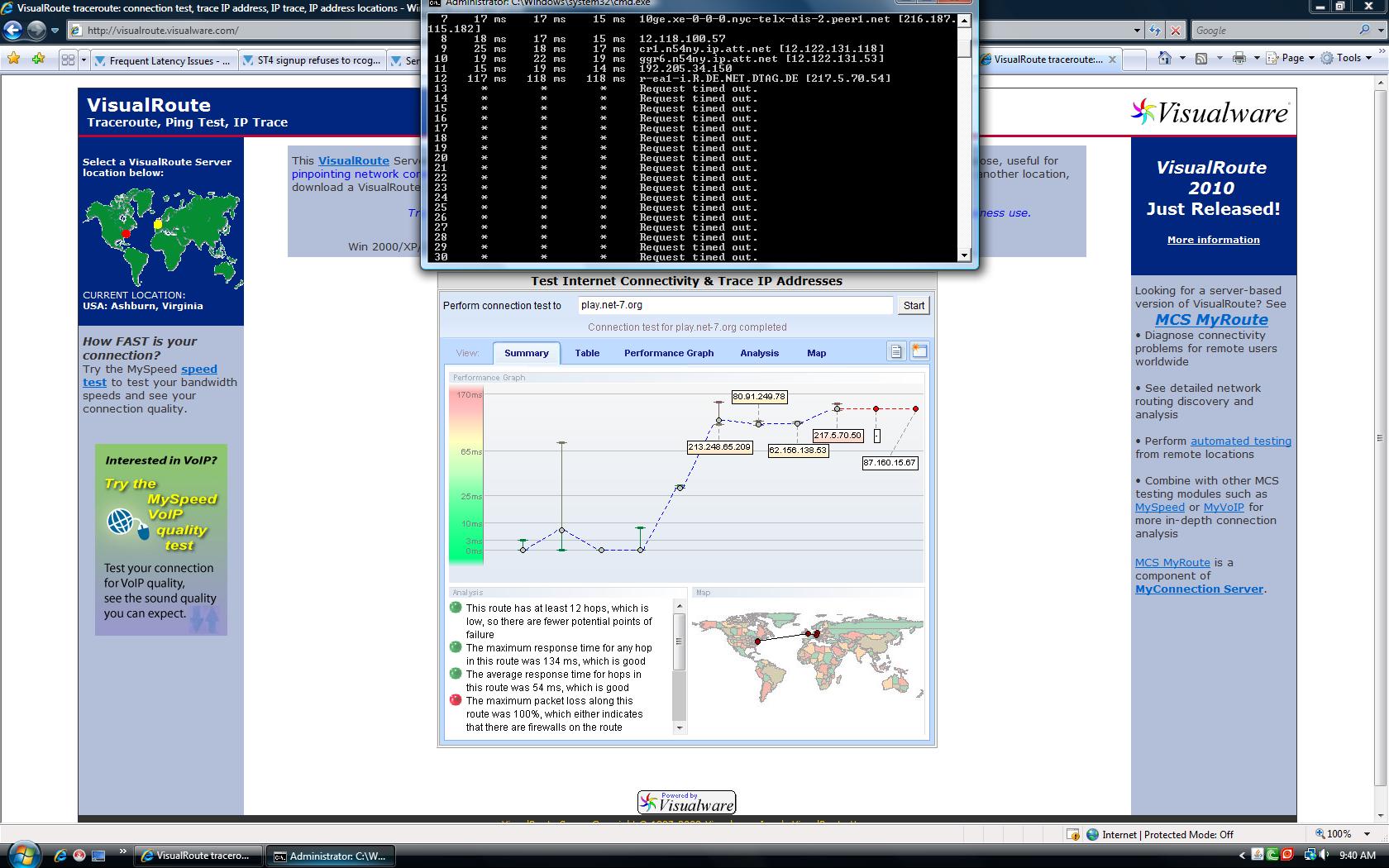The image size is (1389, 868).
Task: Click the RSS feeds icon
Action: 1201,58
